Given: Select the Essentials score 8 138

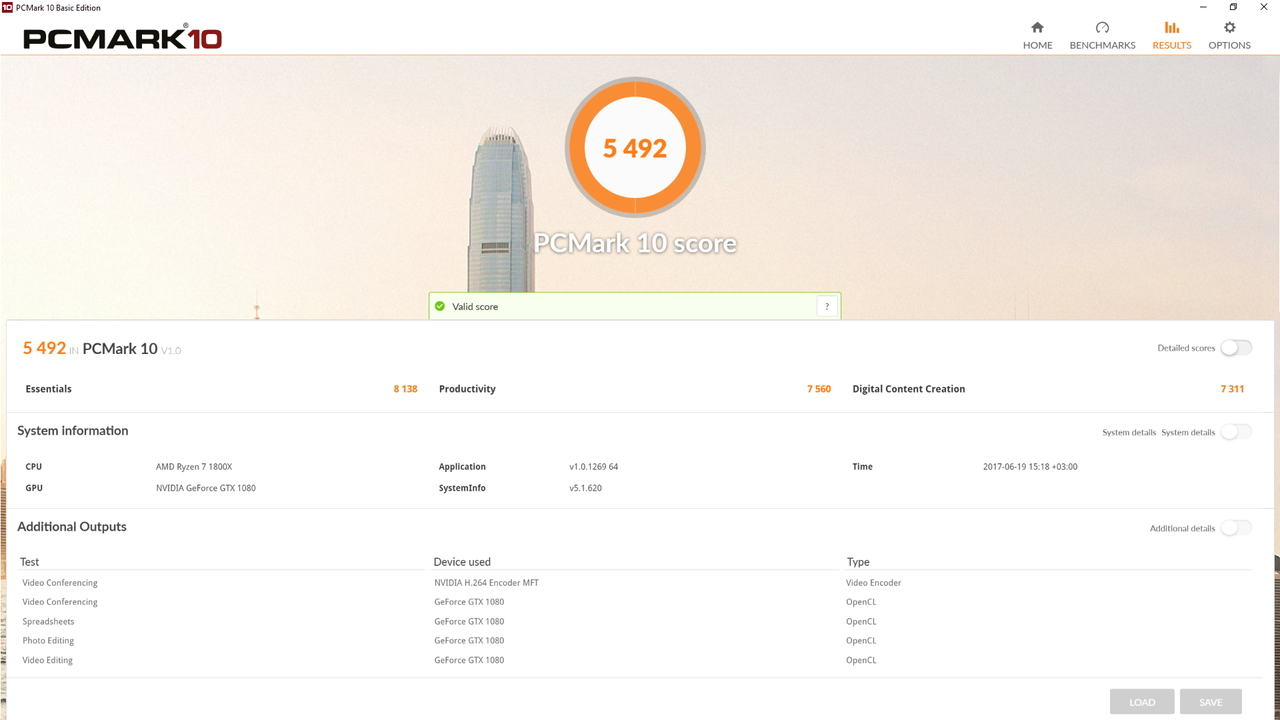Looking at the screenshot, I should pos(405,389).
